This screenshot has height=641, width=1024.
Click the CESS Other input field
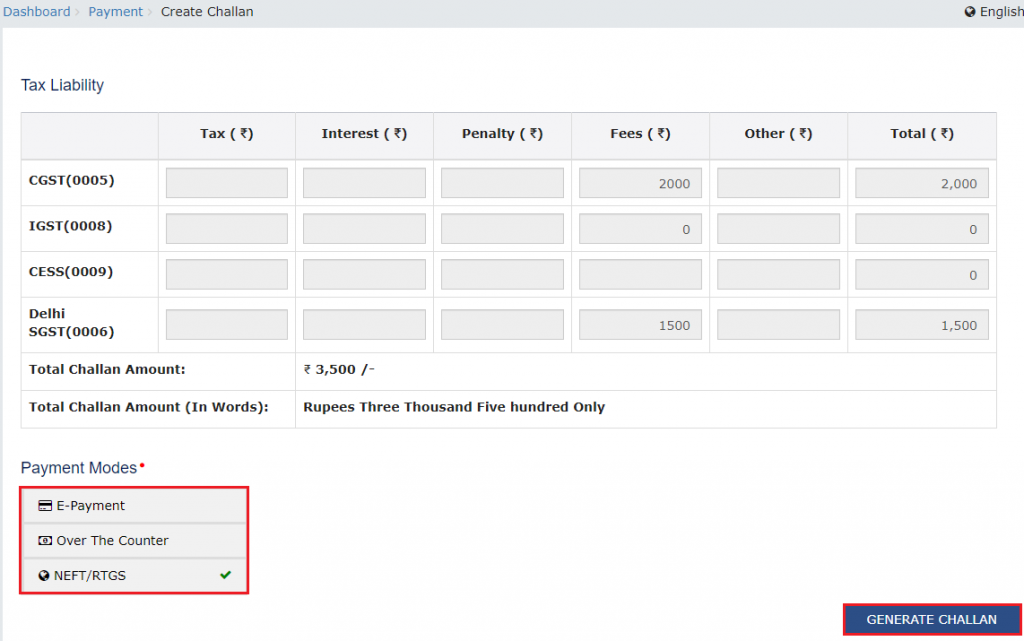(778, 274)
